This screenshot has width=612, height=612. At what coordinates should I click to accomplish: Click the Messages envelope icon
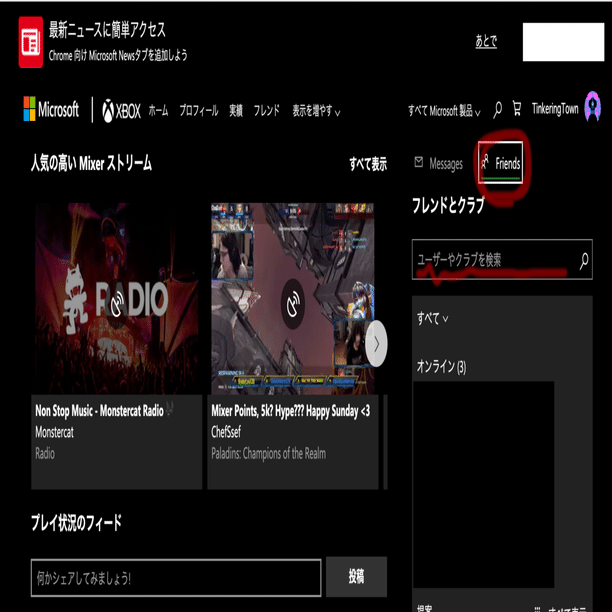pos(419,162)
